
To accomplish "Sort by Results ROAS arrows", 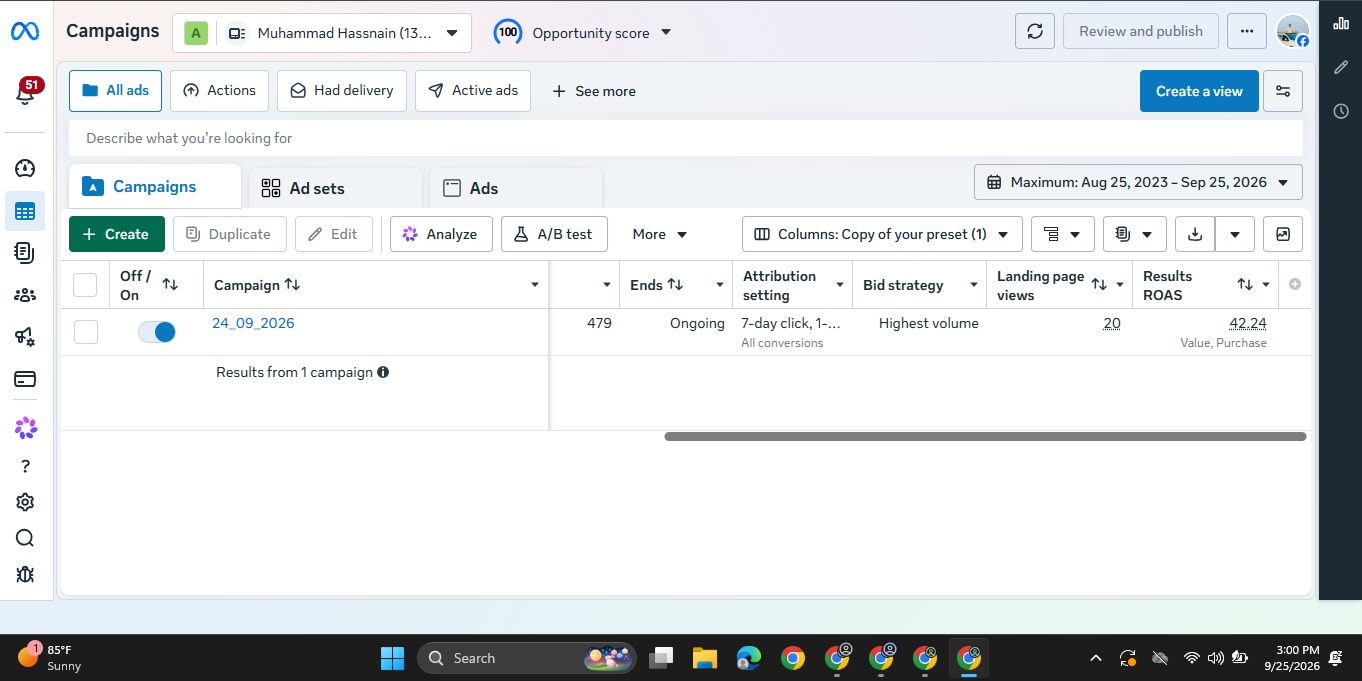I will (1245, 285).
